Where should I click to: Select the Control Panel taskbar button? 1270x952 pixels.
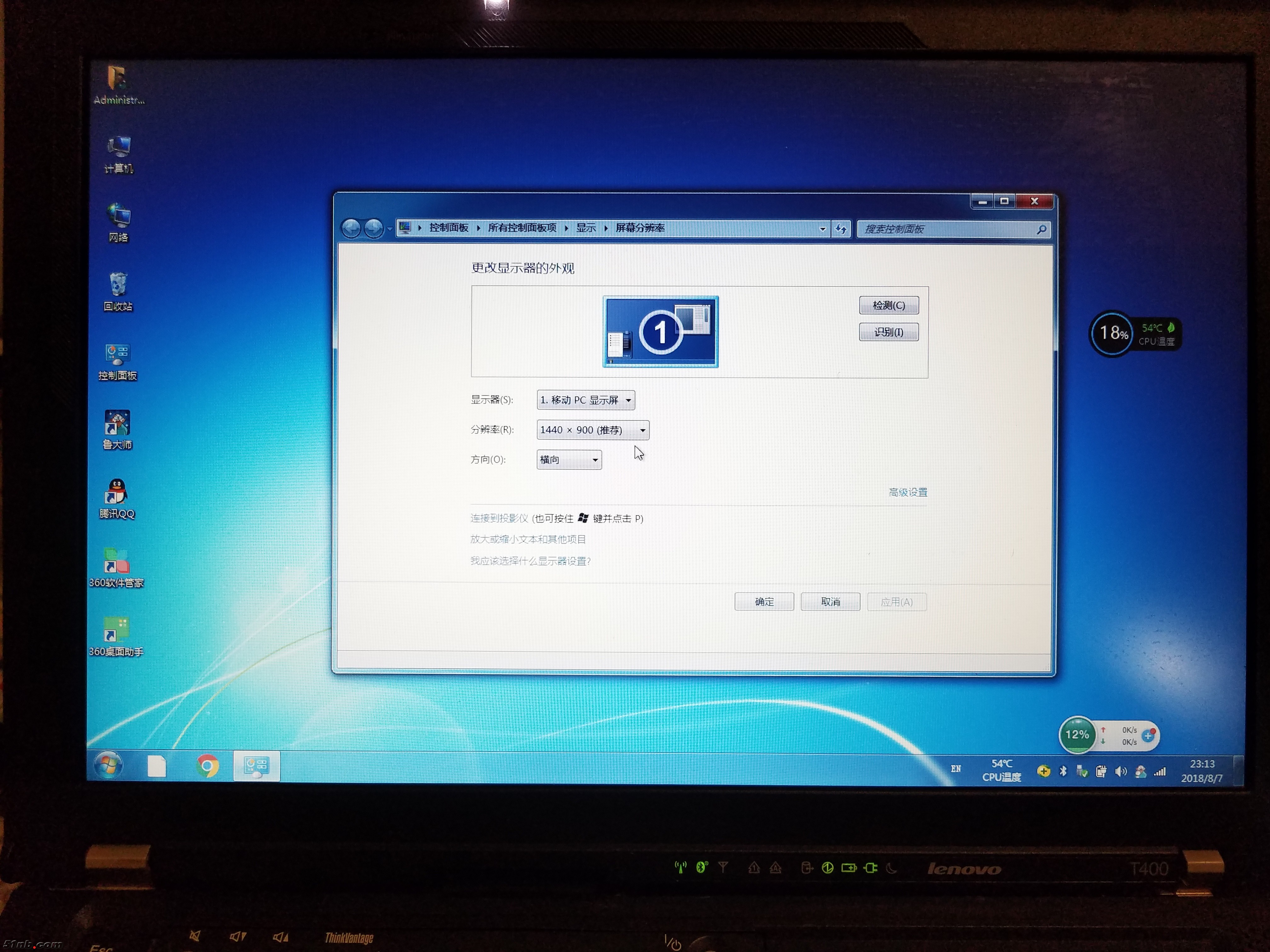click(256, 766)
